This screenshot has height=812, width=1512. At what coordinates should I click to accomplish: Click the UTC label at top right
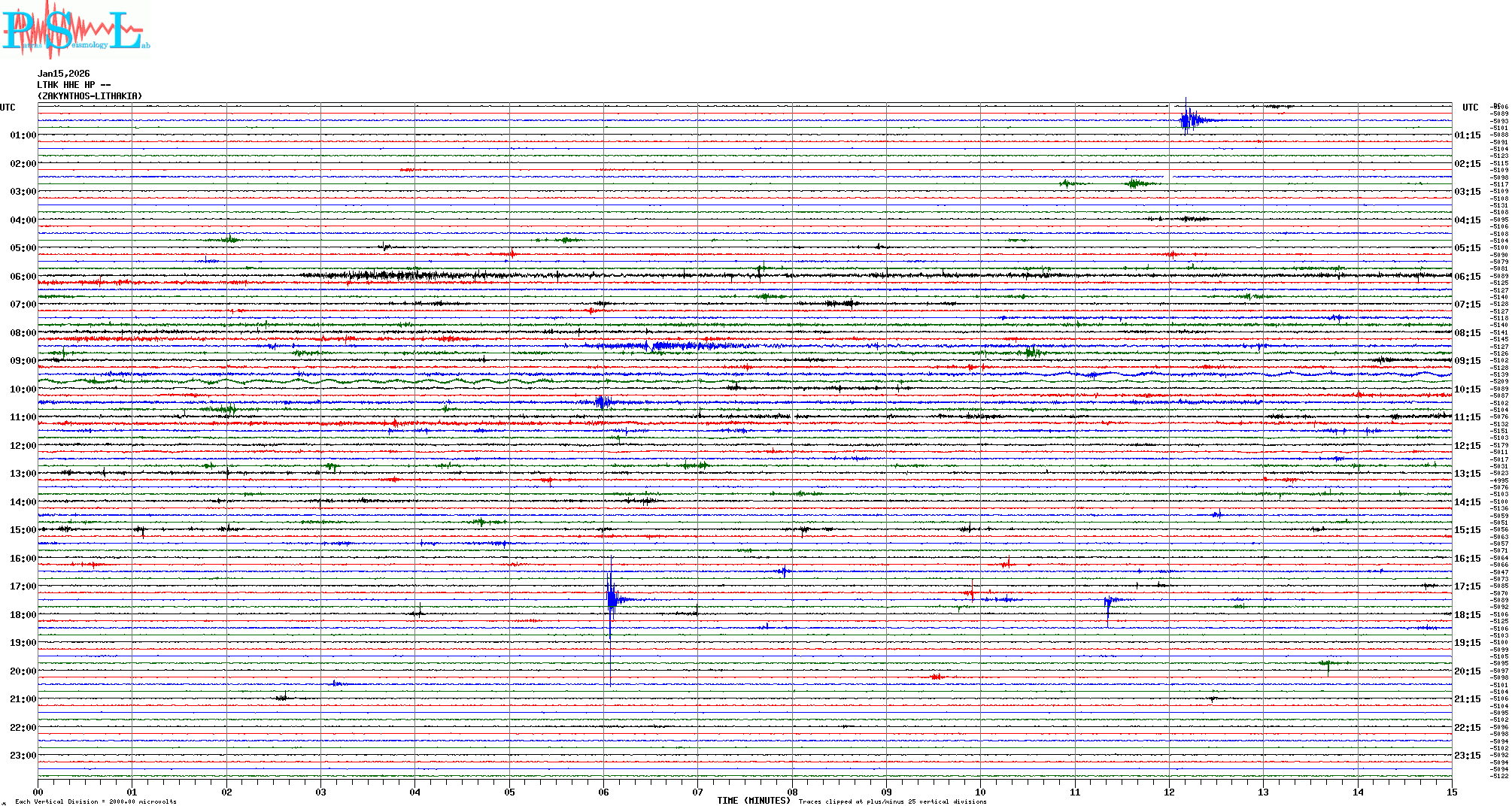click(x=1470, y=108)
